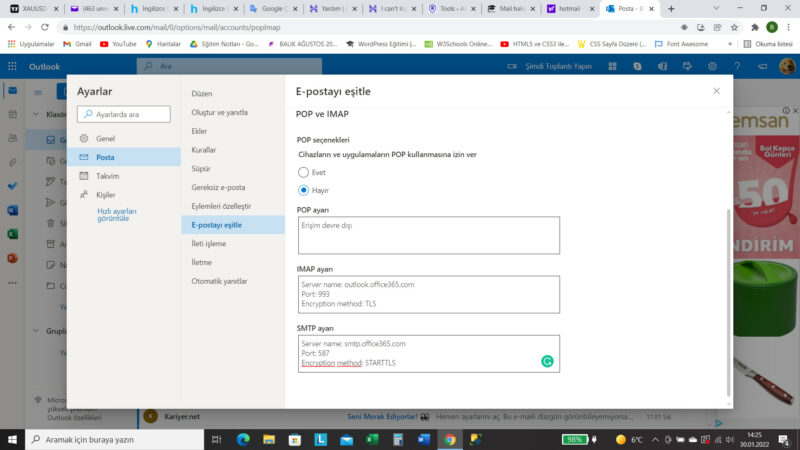Viewport: 800px width, 450px height.
Task: Close the settings dialog with X
Action: point(716,91)
